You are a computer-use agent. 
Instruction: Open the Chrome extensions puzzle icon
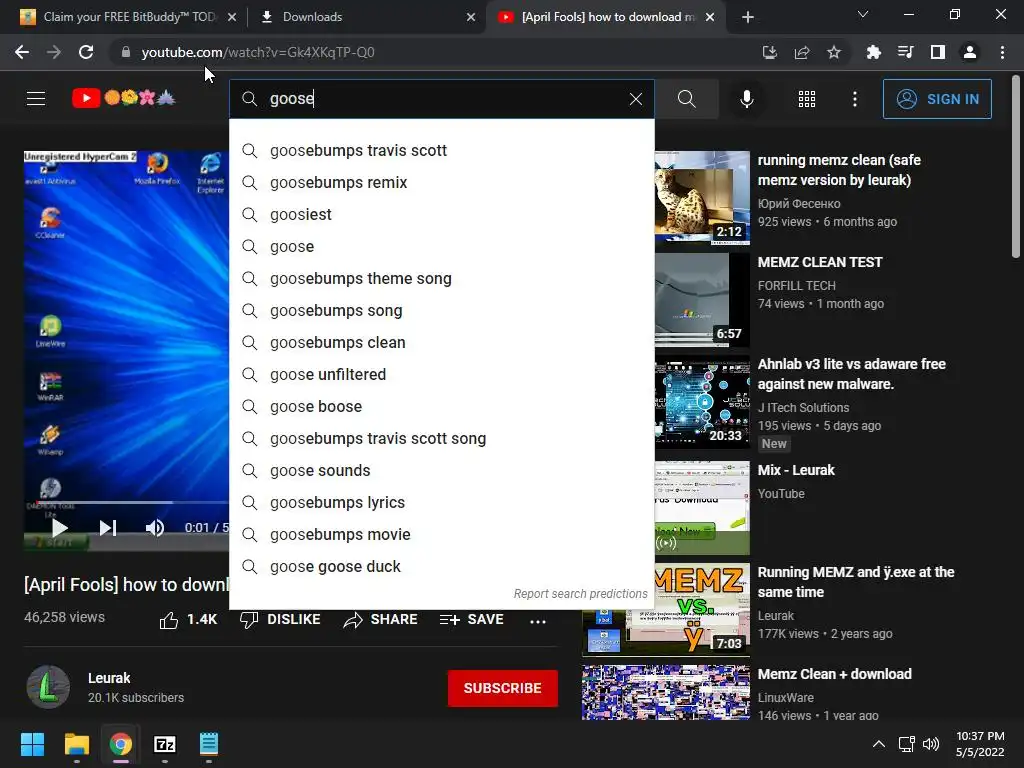[x=873, y=52]
